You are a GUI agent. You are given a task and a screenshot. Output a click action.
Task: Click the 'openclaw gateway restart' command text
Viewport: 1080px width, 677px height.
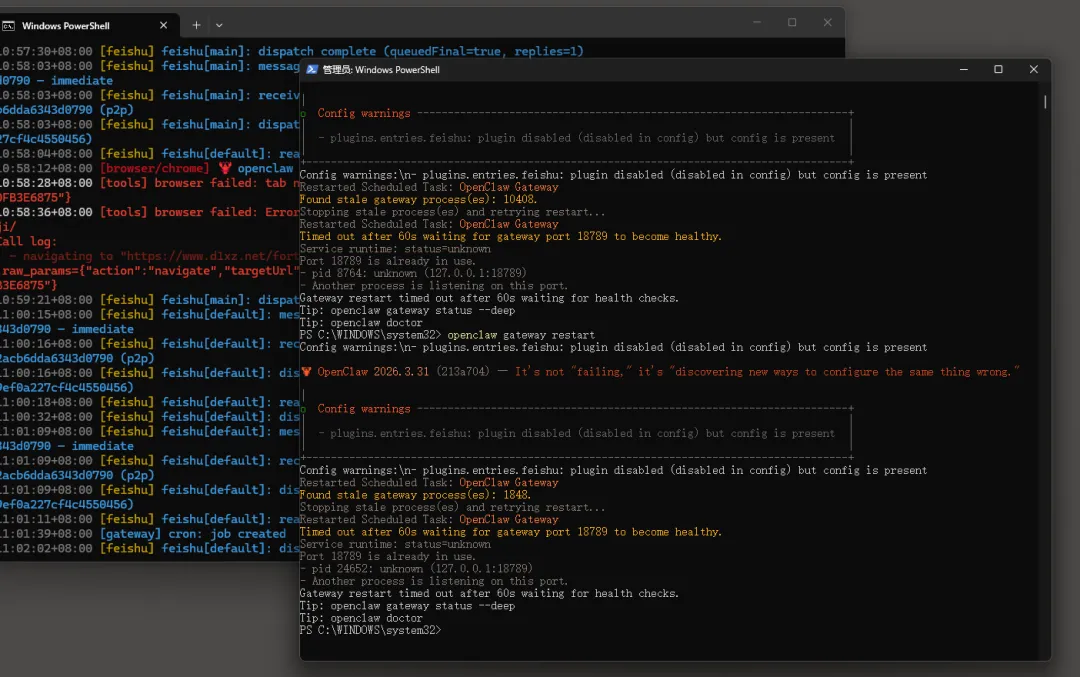coord(521,335)
